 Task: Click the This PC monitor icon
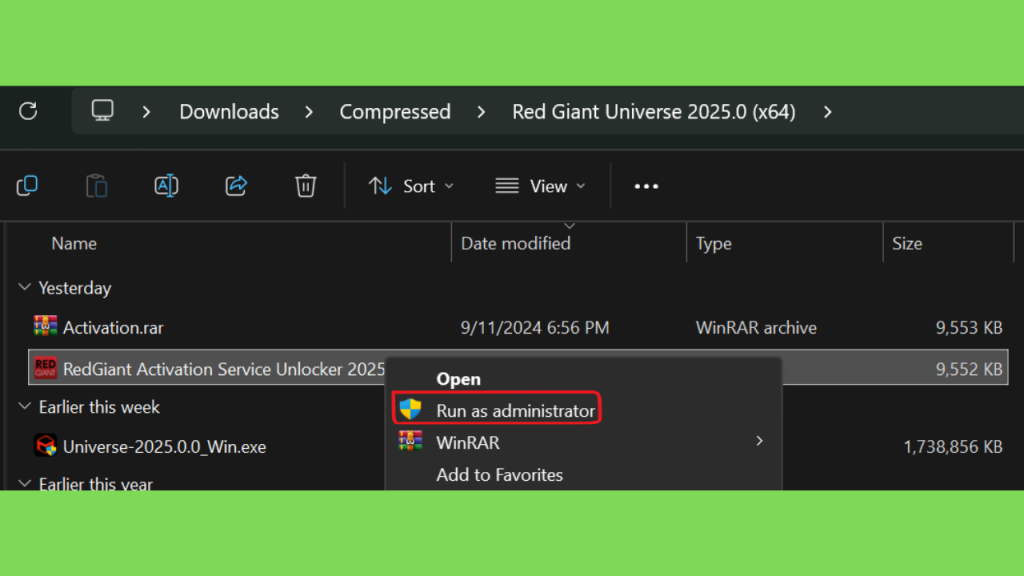(x=103, y=111)
